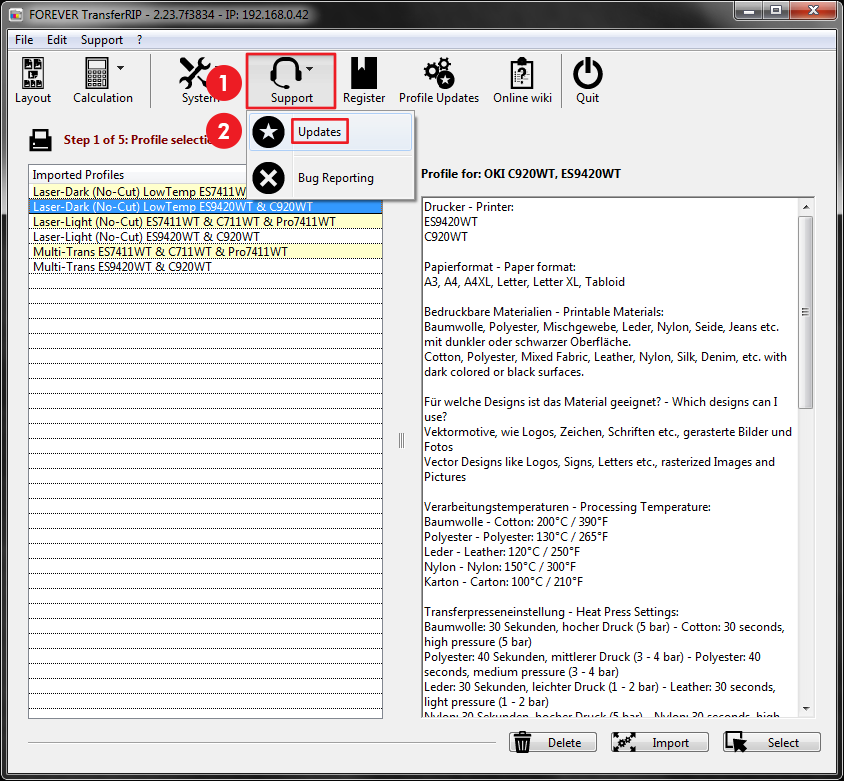844x781 pixels.
Task: Open the Layout tool
Action: 33,81
